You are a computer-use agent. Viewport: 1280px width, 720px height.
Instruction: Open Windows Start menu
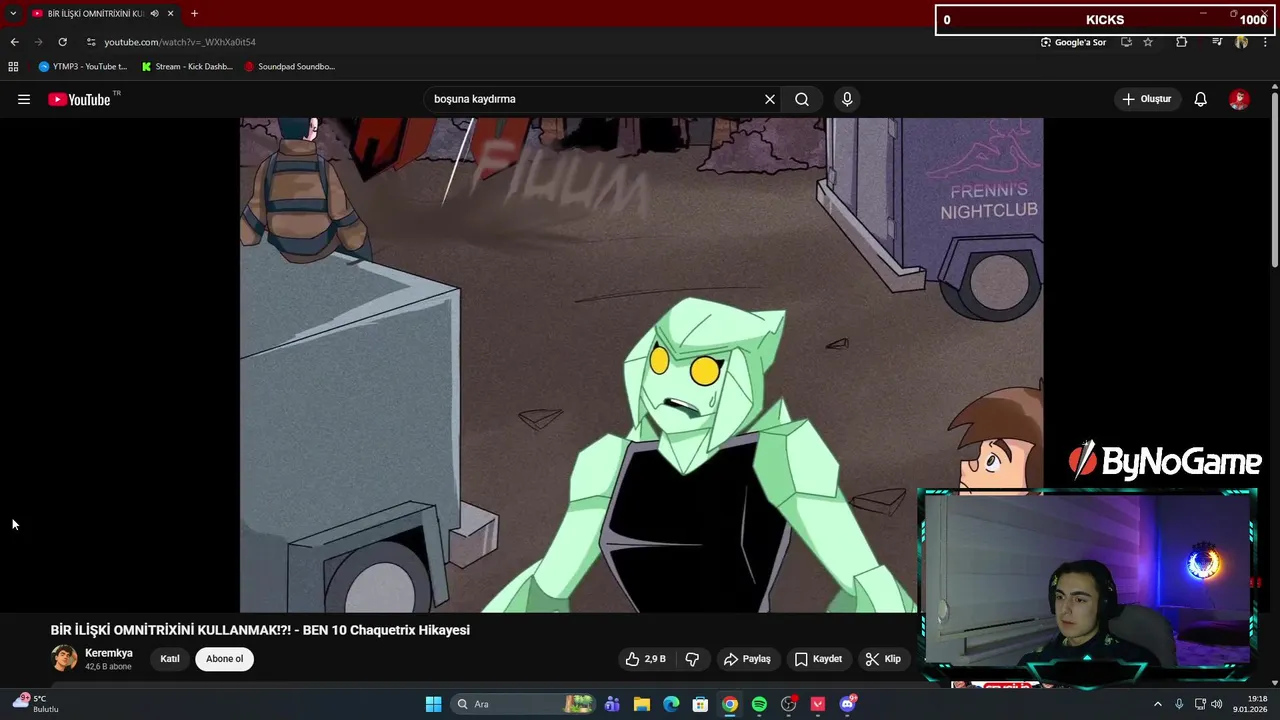click(433, 704)
